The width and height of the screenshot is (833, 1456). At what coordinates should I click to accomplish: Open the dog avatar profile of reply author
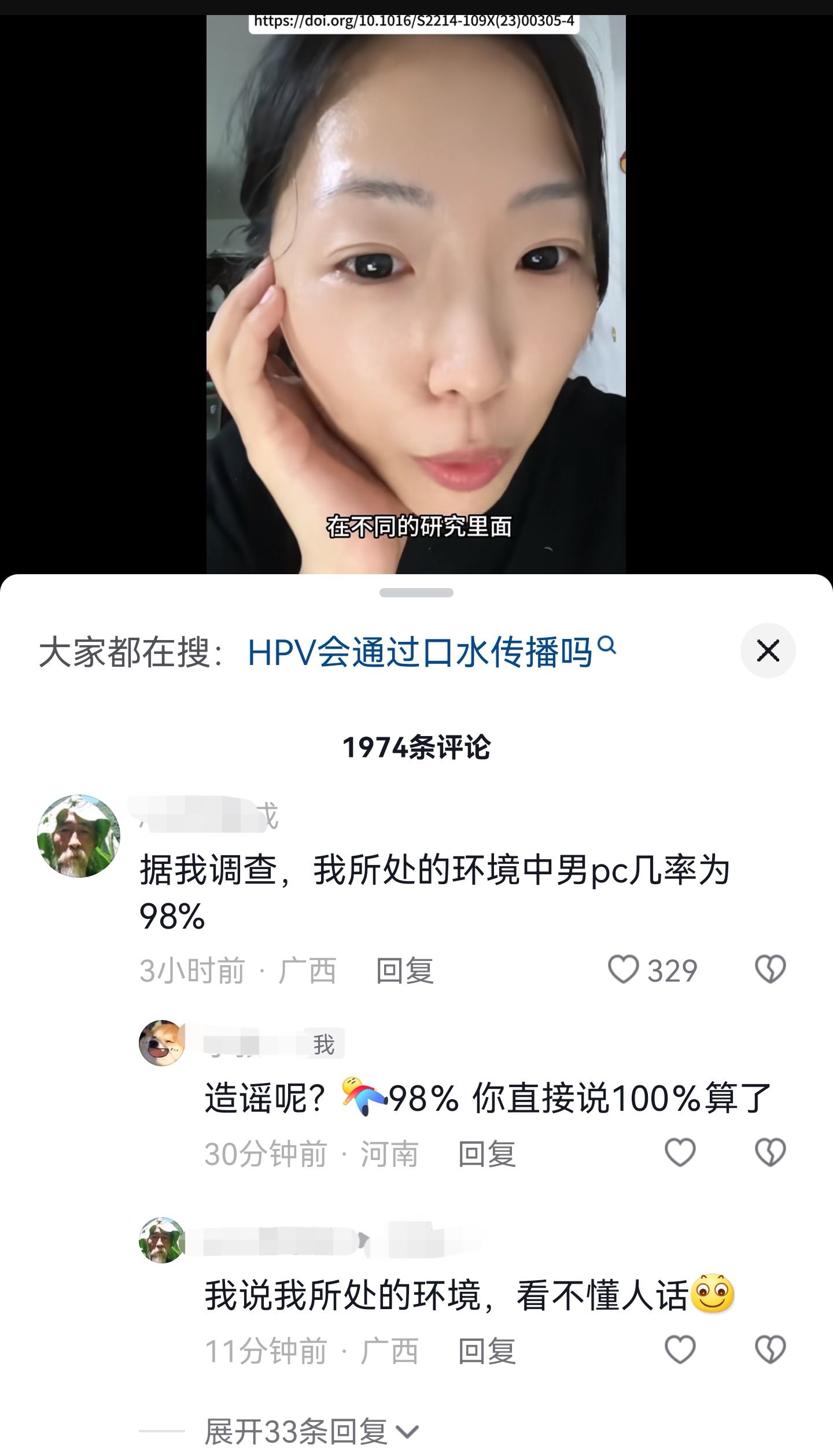coord(162,1044)
